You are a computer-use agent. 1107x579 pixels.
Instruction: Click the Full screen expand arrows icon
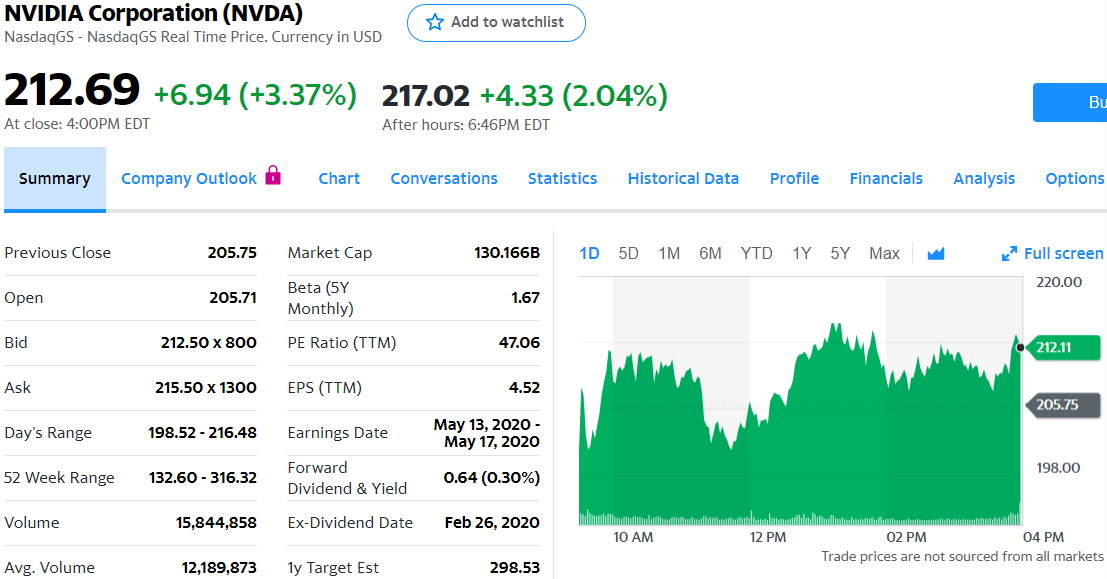point(1009,254)
